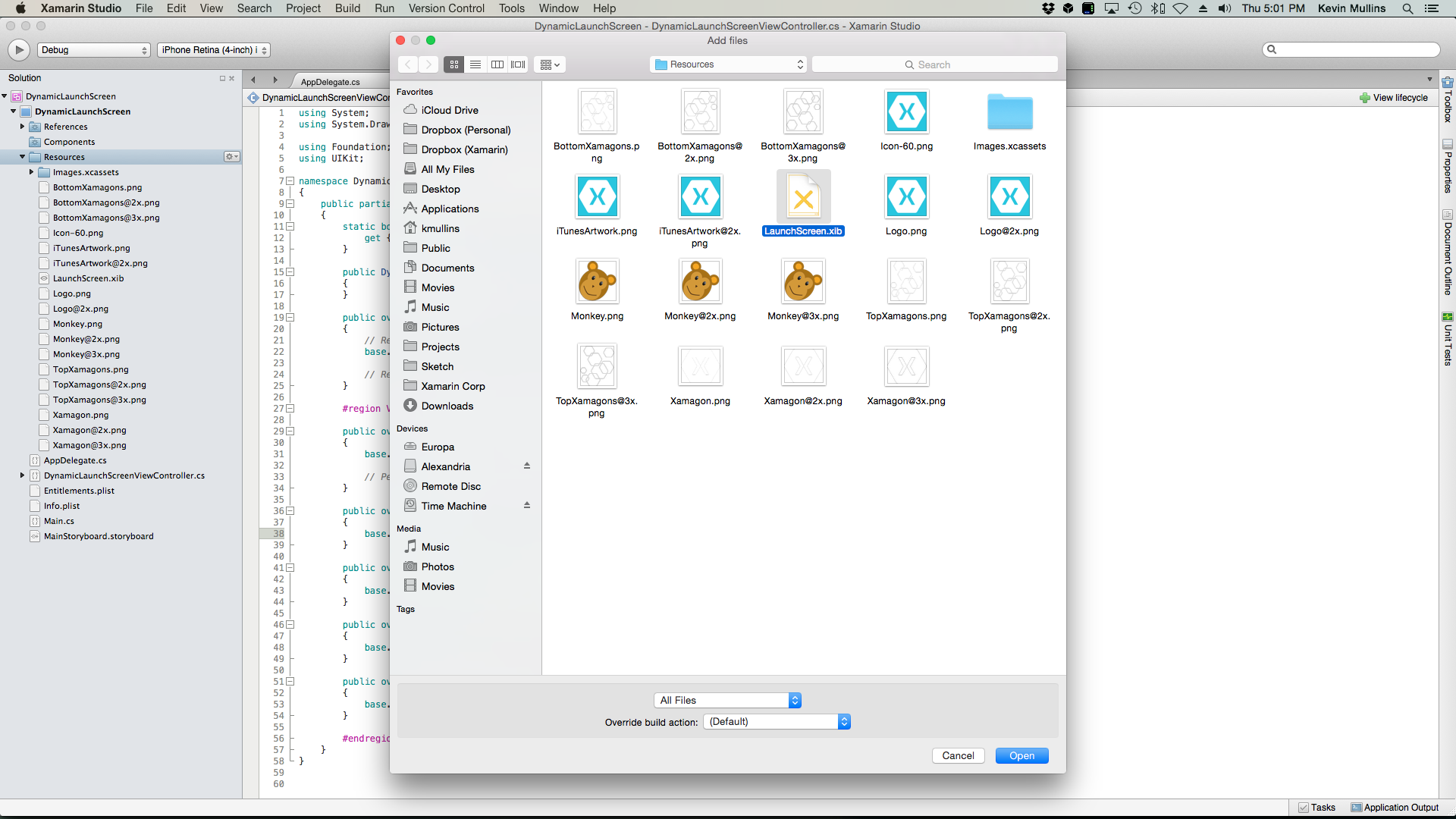Open Override build action dropdown
Image resolution: width=1456 pixels, height=819 pixels.
(x=777, y=722)
